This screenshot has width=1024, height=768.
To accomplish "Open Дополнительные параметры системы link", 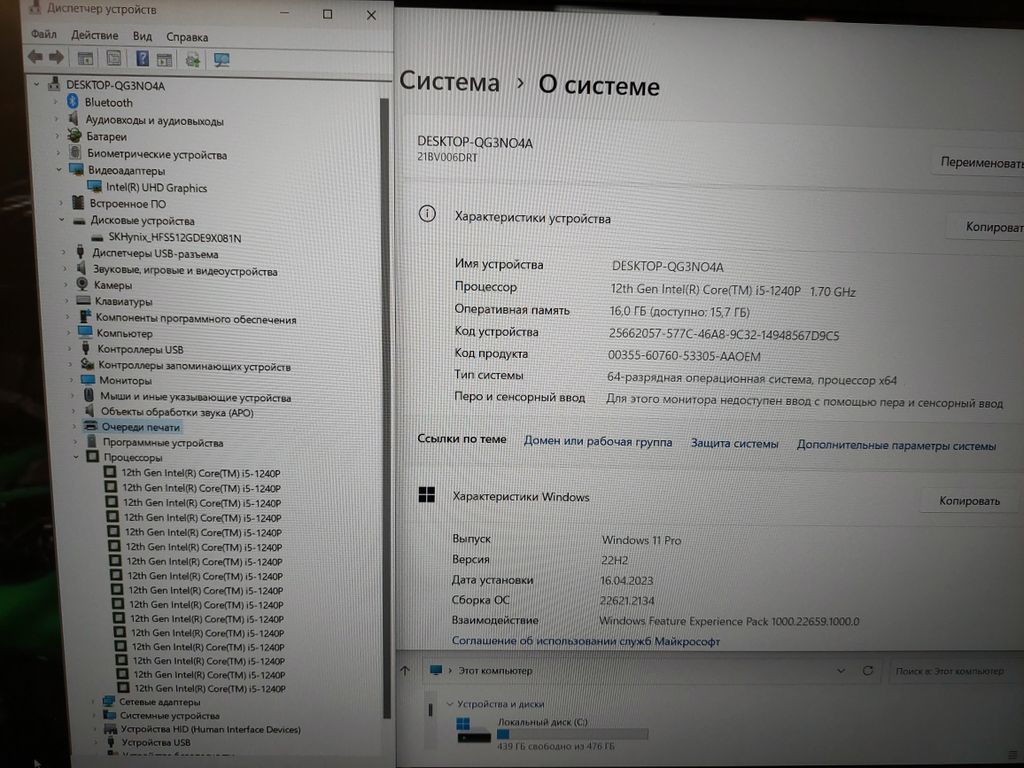I will click(x=896, y=445).
